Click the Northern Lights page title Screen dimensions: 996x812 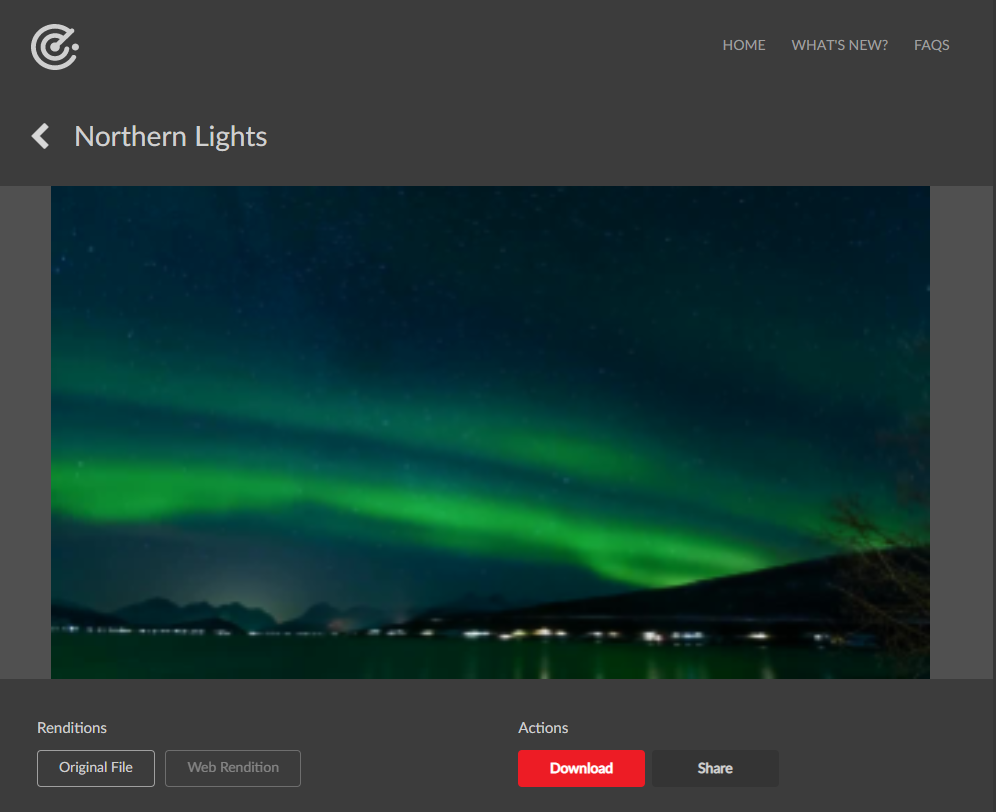(x=170, y=137)
